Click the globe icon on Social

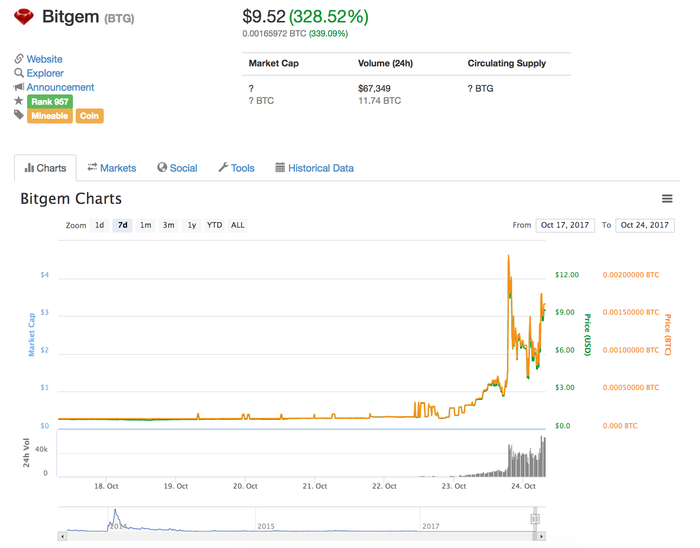pos(162,167)
